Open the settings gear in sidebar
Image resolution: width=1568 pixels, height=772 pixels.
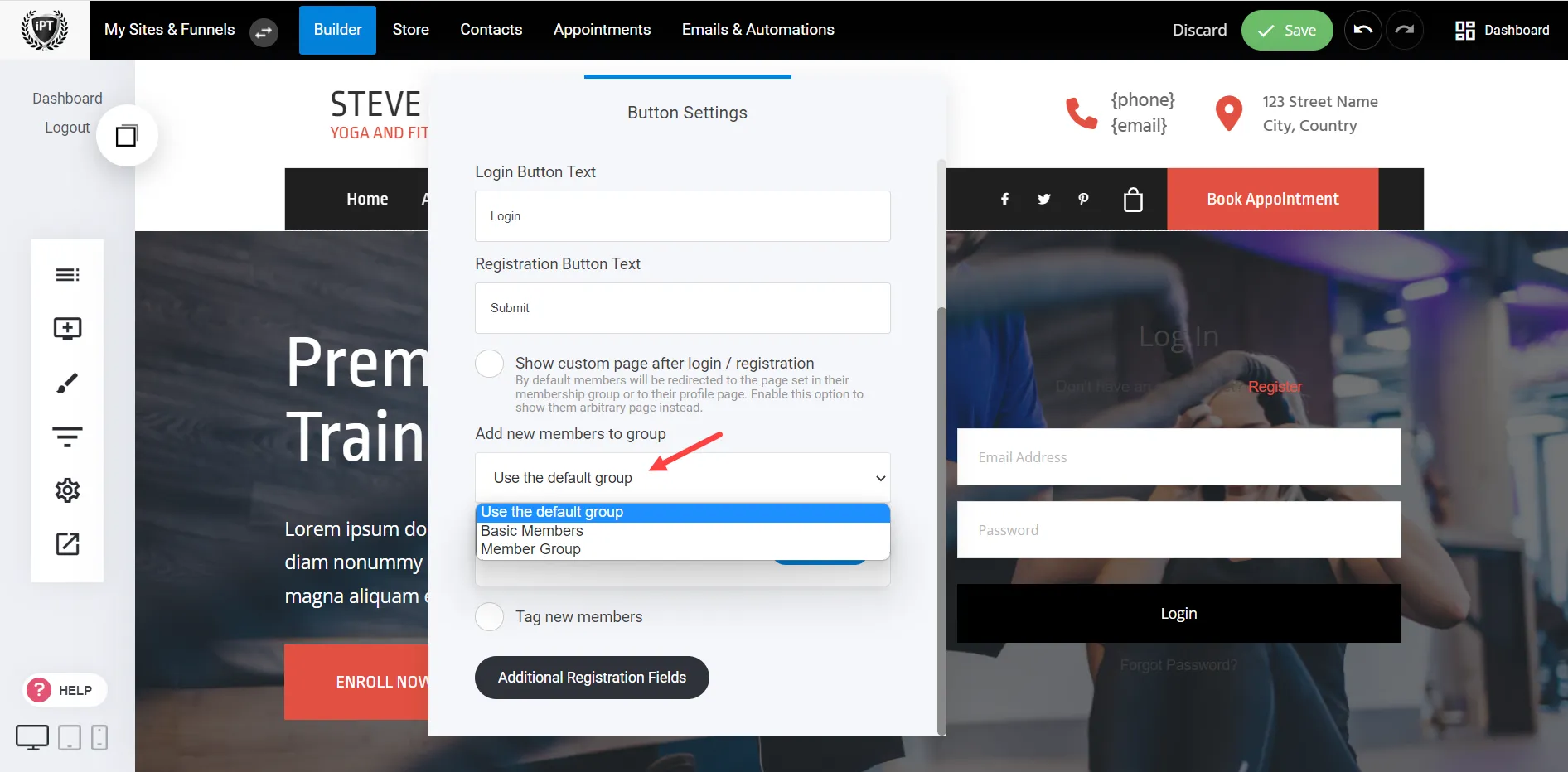(67, 490)
